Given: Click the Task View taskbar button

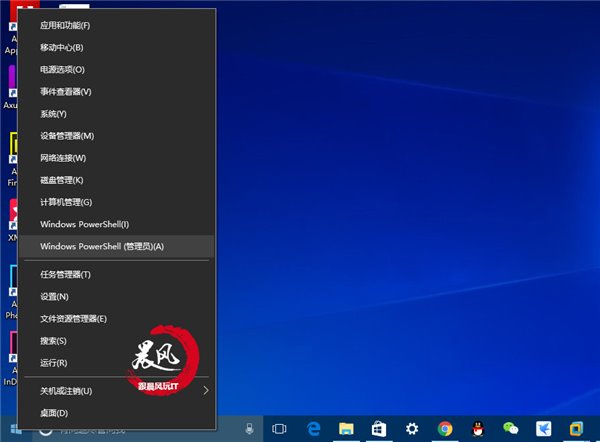Looking at the screenshot, I should 279,429.
